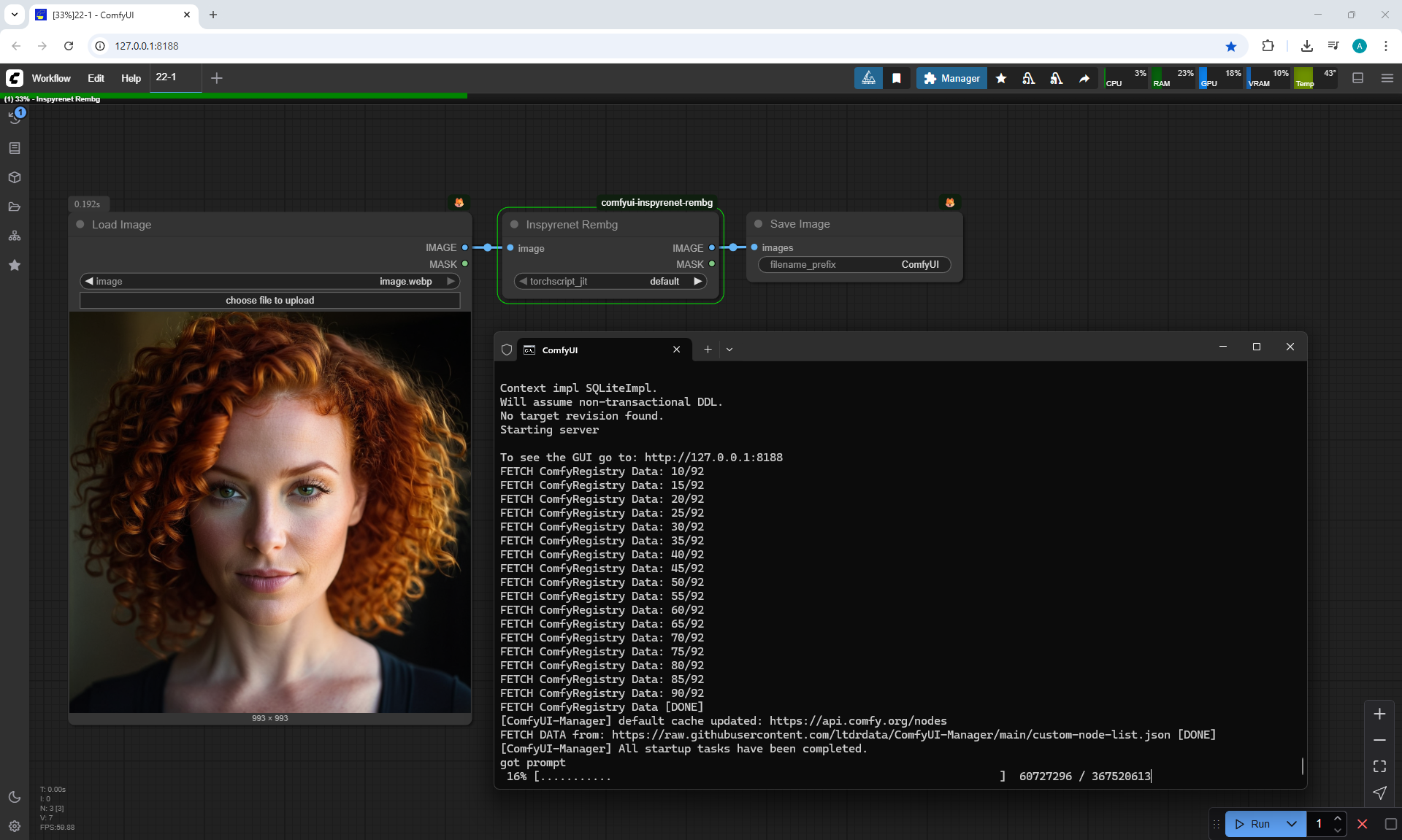Click the share arrow icon in toolbar
This screenshot has width=1402, height=840.
click(x=1084, y=78)
